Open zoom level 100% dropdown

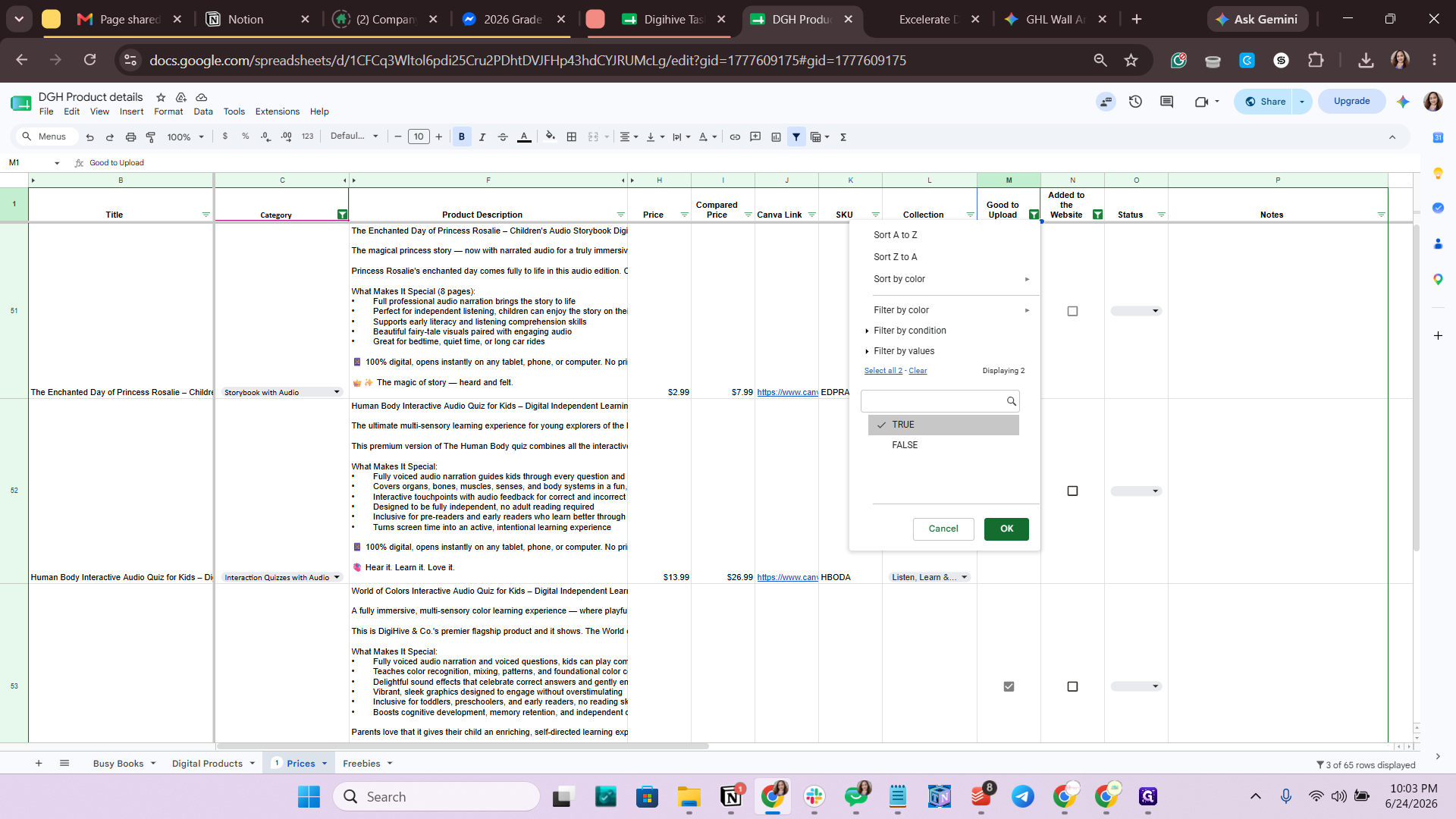pos(186,137)
